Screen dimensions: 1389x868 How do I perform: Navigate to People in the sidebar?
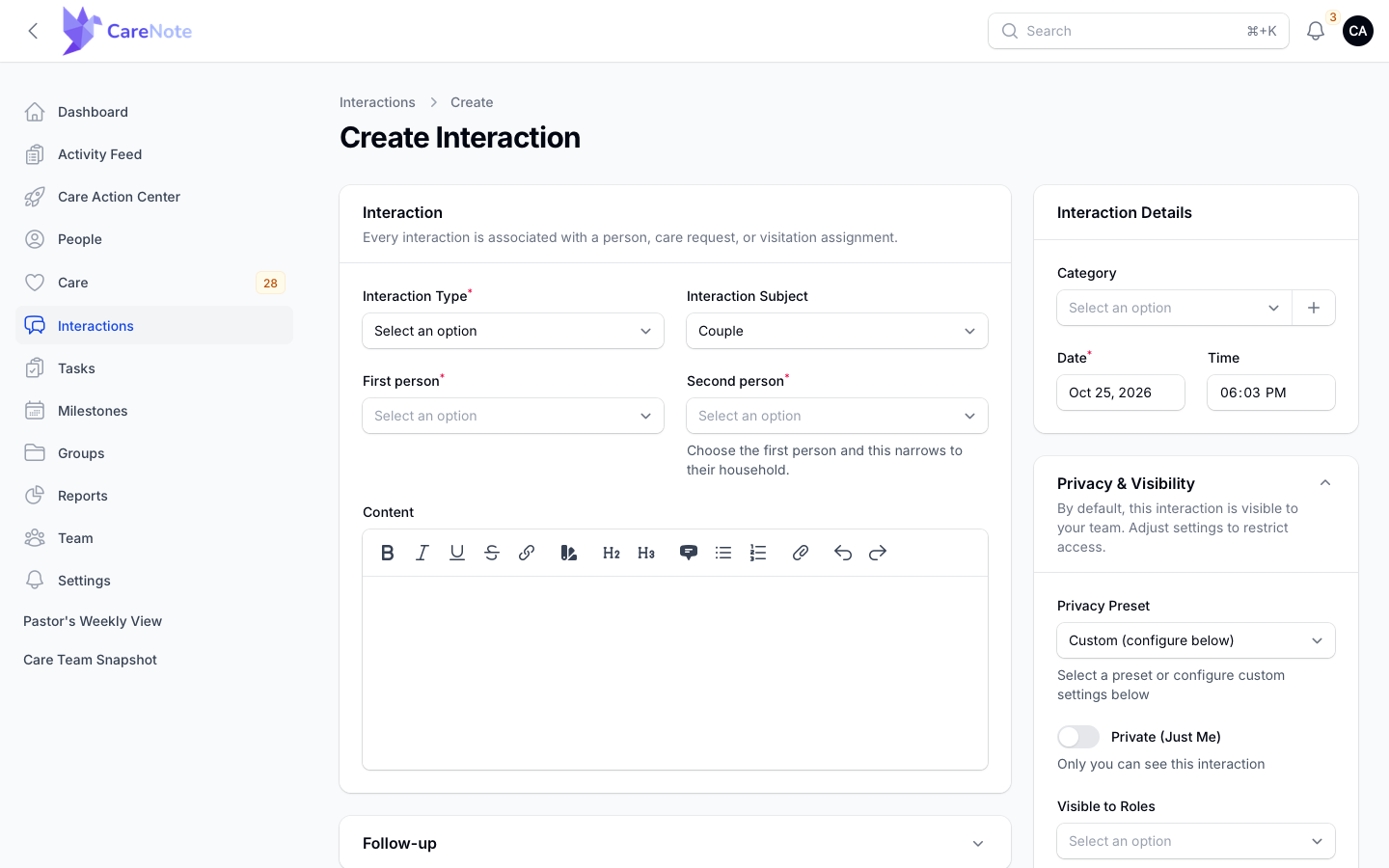(154, 239)
